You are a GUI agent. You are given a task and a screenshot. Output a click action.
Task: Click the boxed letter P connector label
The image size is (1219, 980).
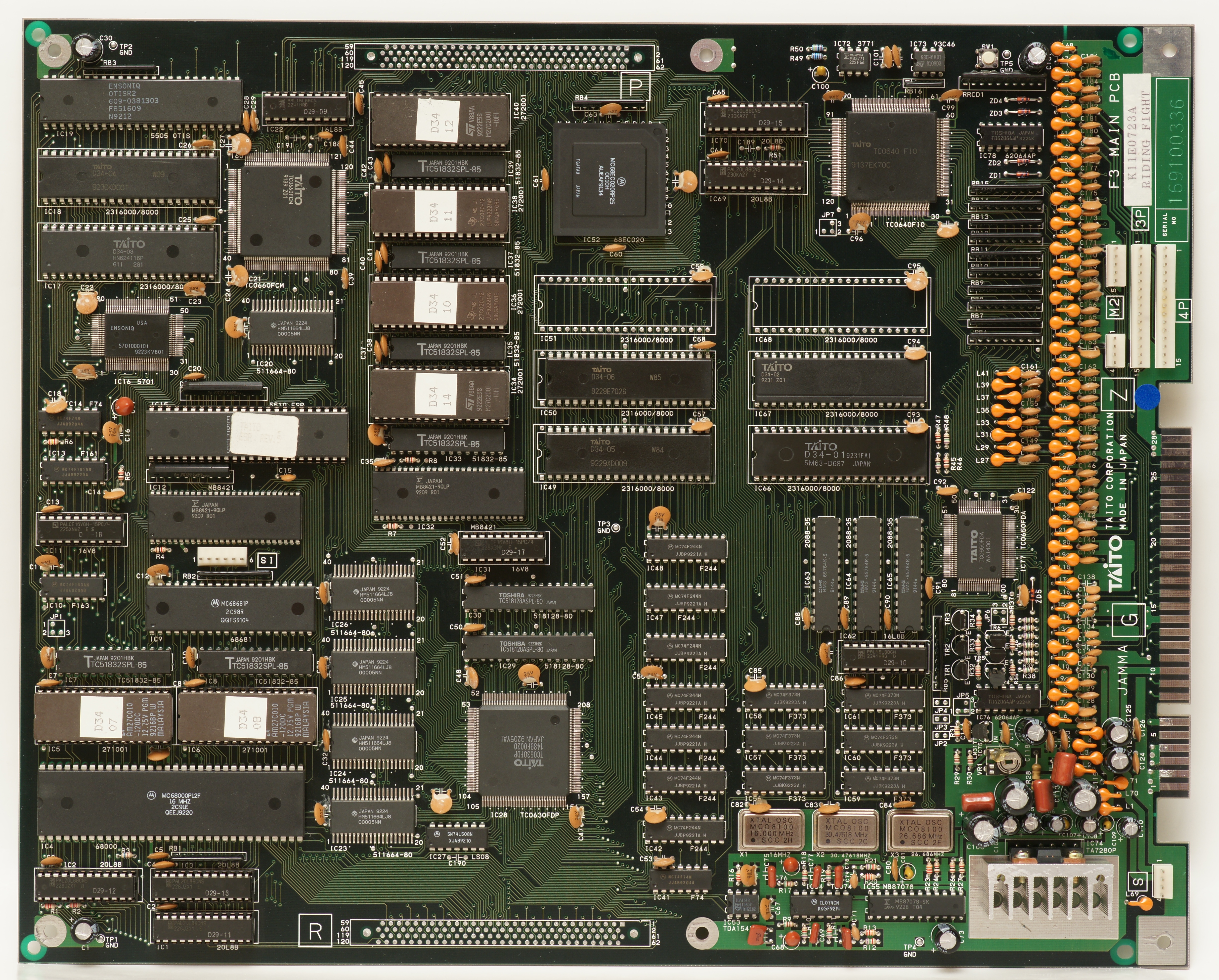coord(636,87)
